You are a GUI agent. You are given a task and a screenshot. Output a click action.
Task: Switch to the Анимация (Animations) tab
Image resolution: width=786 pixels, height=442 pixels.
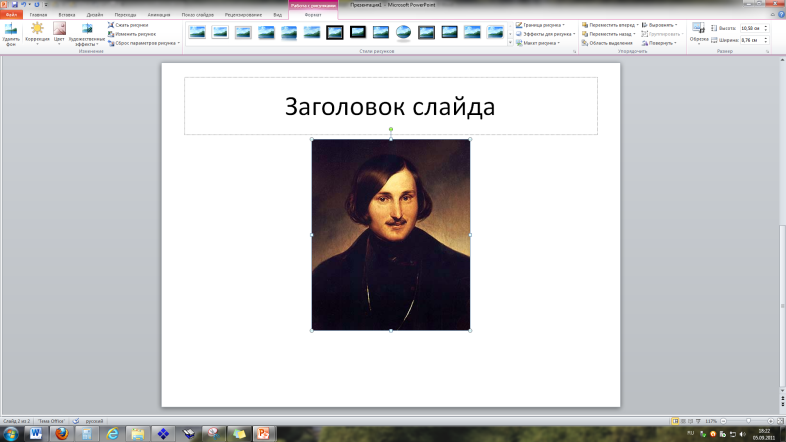(159, 15)
